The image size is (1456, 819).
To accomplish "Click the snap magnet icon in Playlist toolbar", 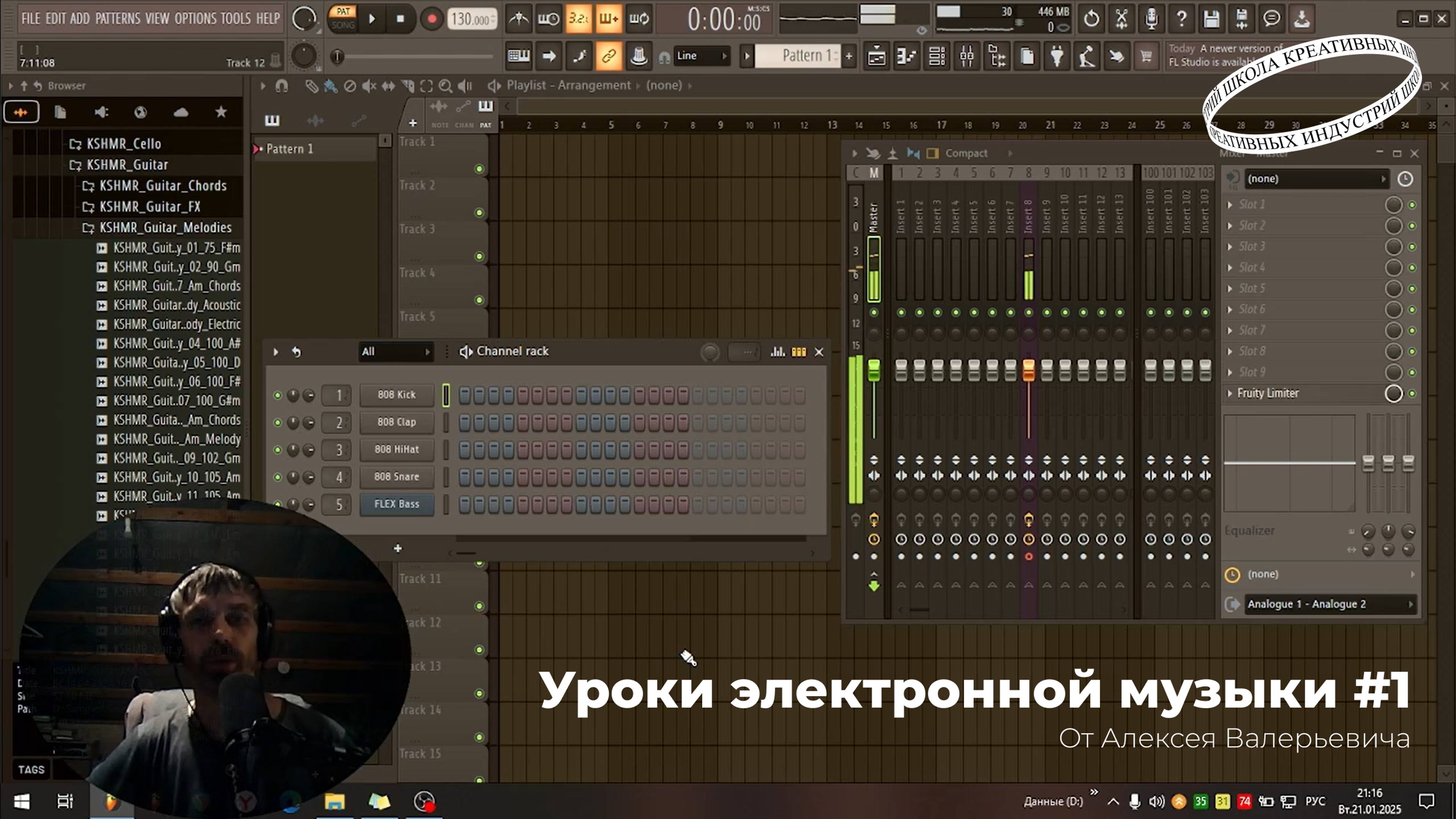I will 281,85.
